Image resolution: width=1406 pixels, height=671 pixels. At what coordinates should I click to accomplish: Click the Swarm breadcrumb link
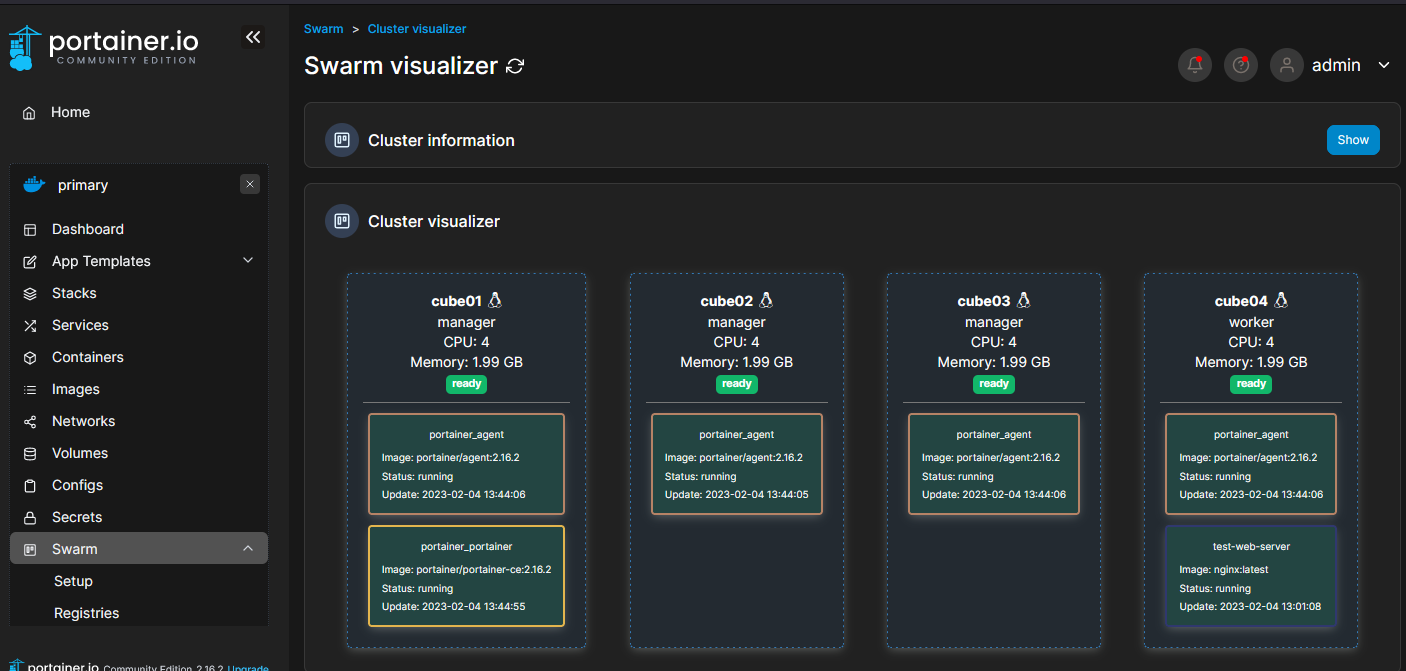pos(324,29)
